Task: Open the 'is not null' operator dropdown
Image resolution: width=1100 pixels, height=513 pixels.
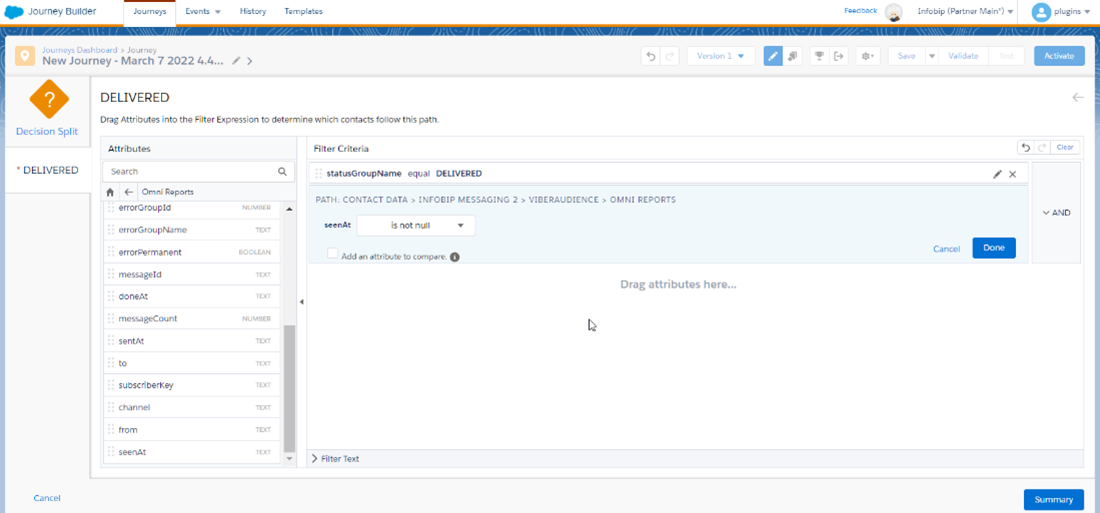Action: coord(416,226)
